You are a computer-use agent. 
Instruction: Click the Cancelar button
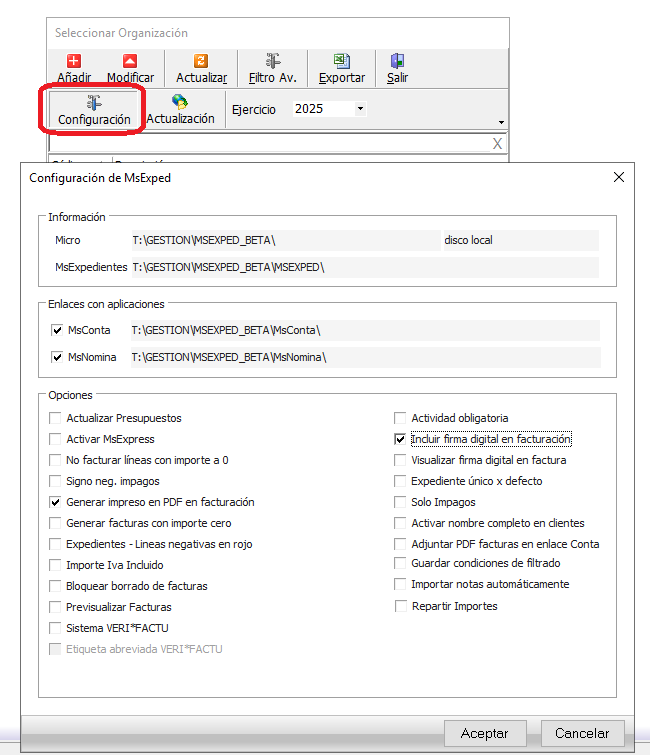click(583, 733)
